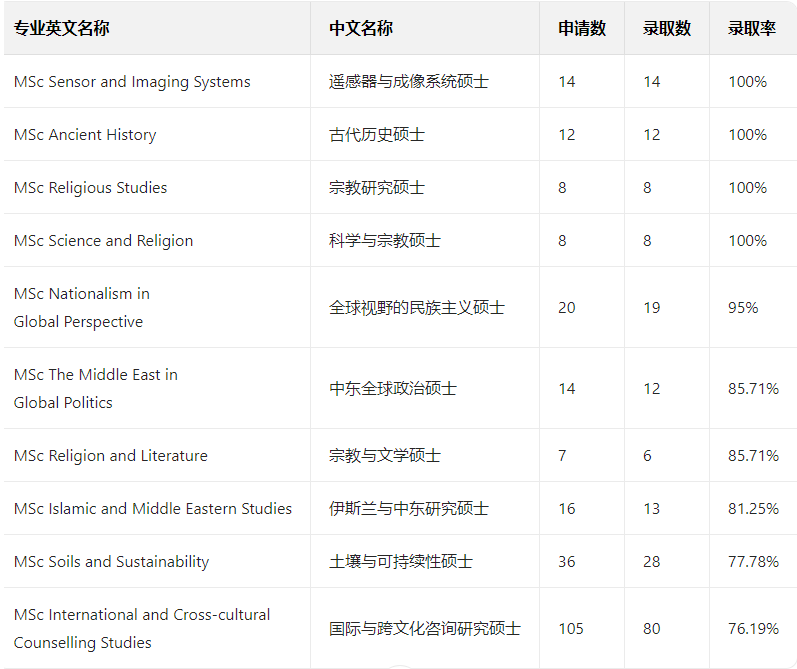Click 100% in the Sensor and Imaging row
This screenshot has width=797, height=669.
(x=747, y=82)
